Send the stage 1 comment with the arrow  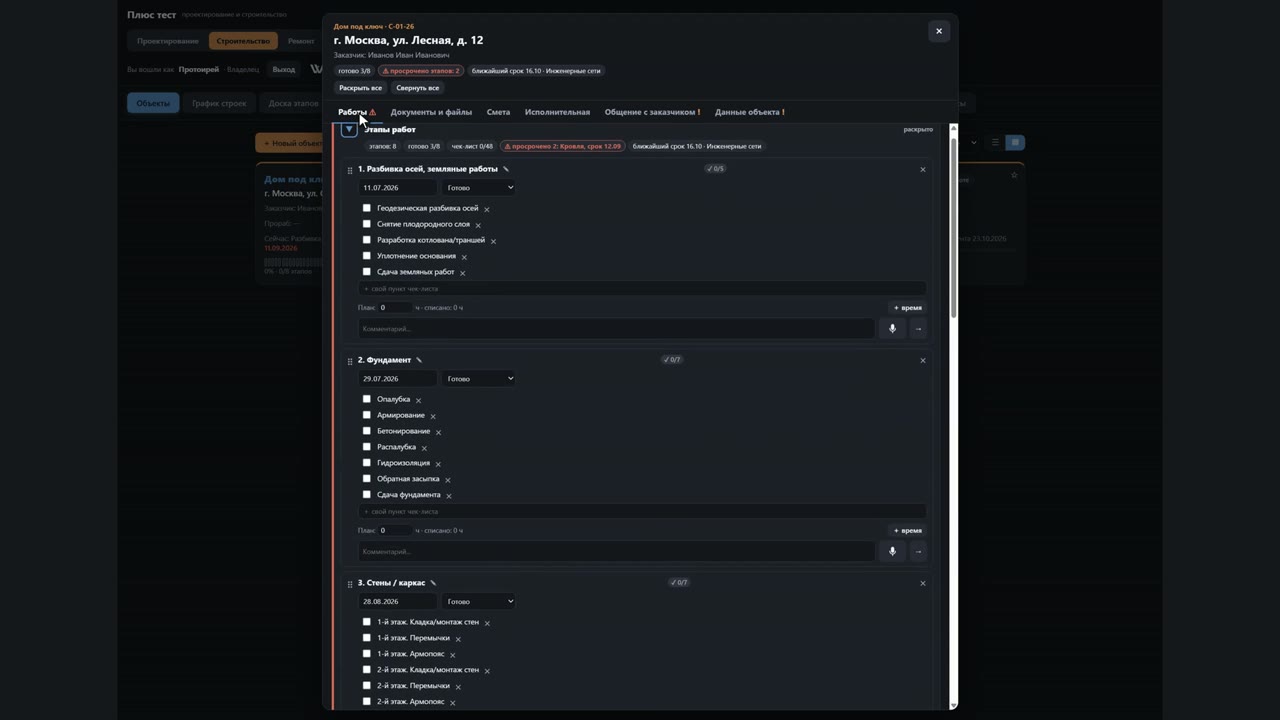[918, 328]
